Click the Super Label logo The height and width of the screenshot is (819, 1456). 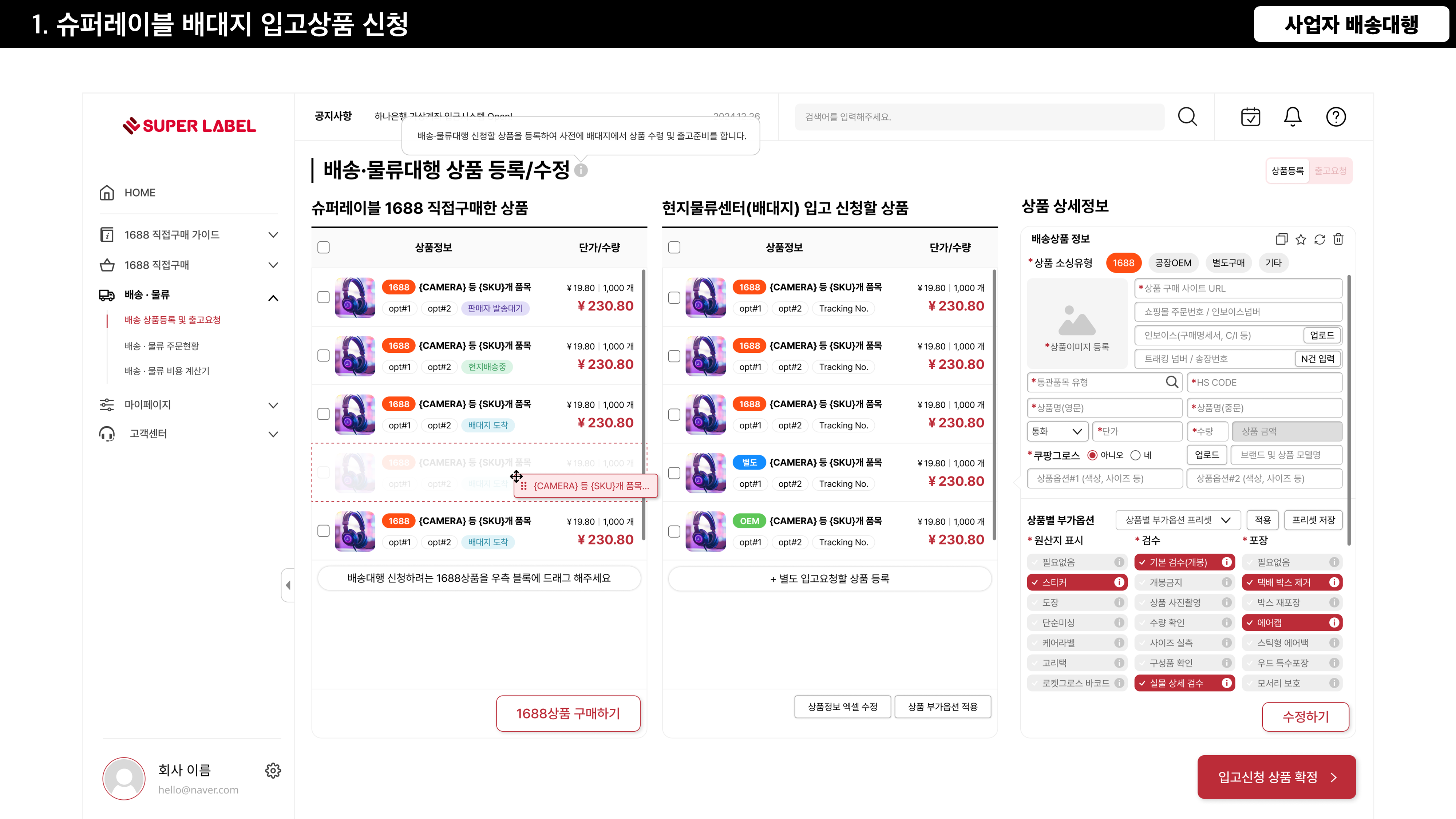[189, 126]
